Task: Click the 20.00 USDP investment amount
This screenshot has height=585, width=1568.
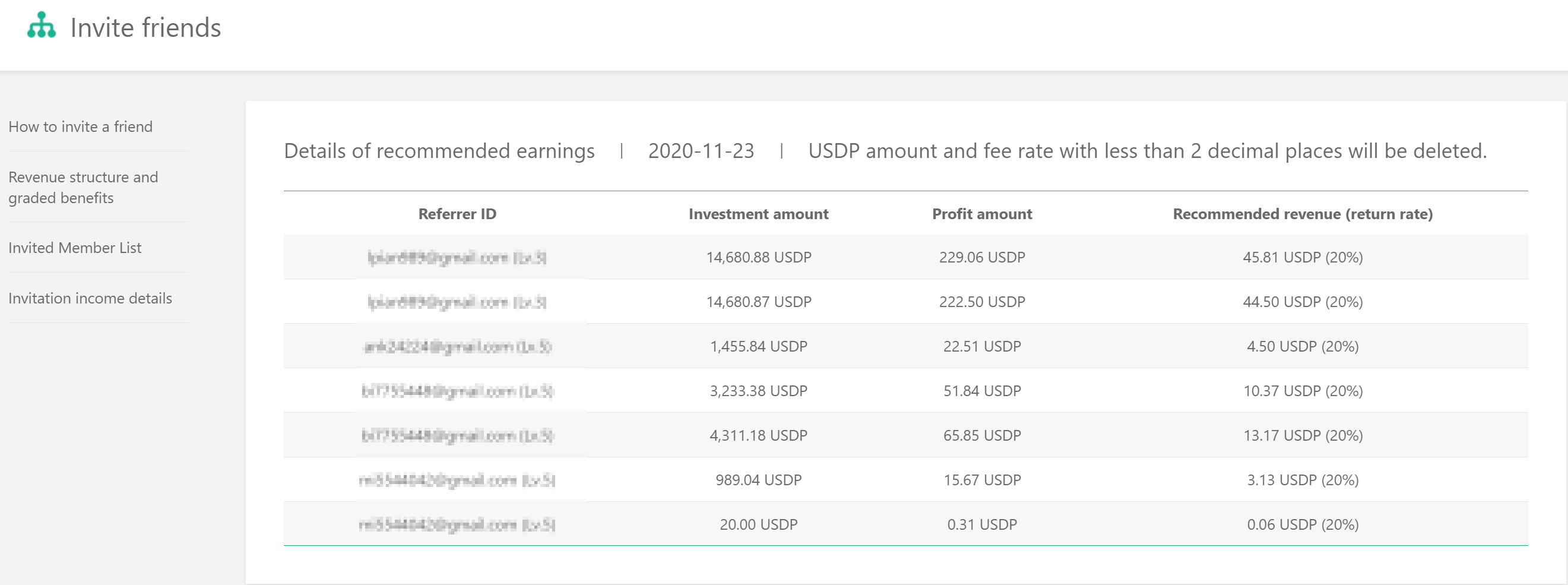Action: [x=758, y=524]
